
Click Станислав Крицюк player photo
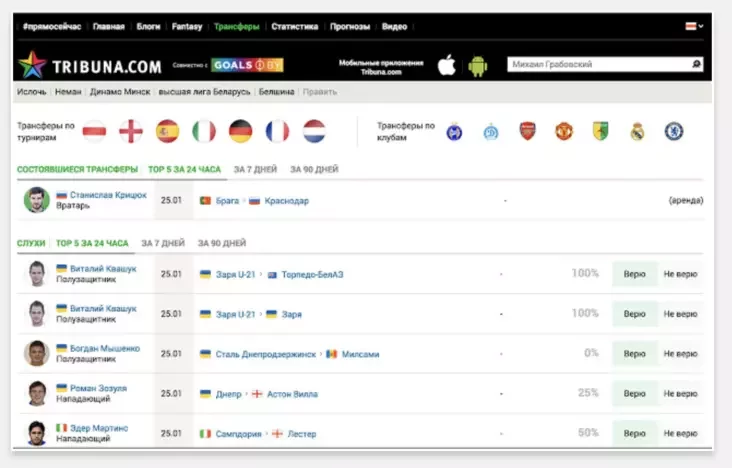click(x=37, y=200)
